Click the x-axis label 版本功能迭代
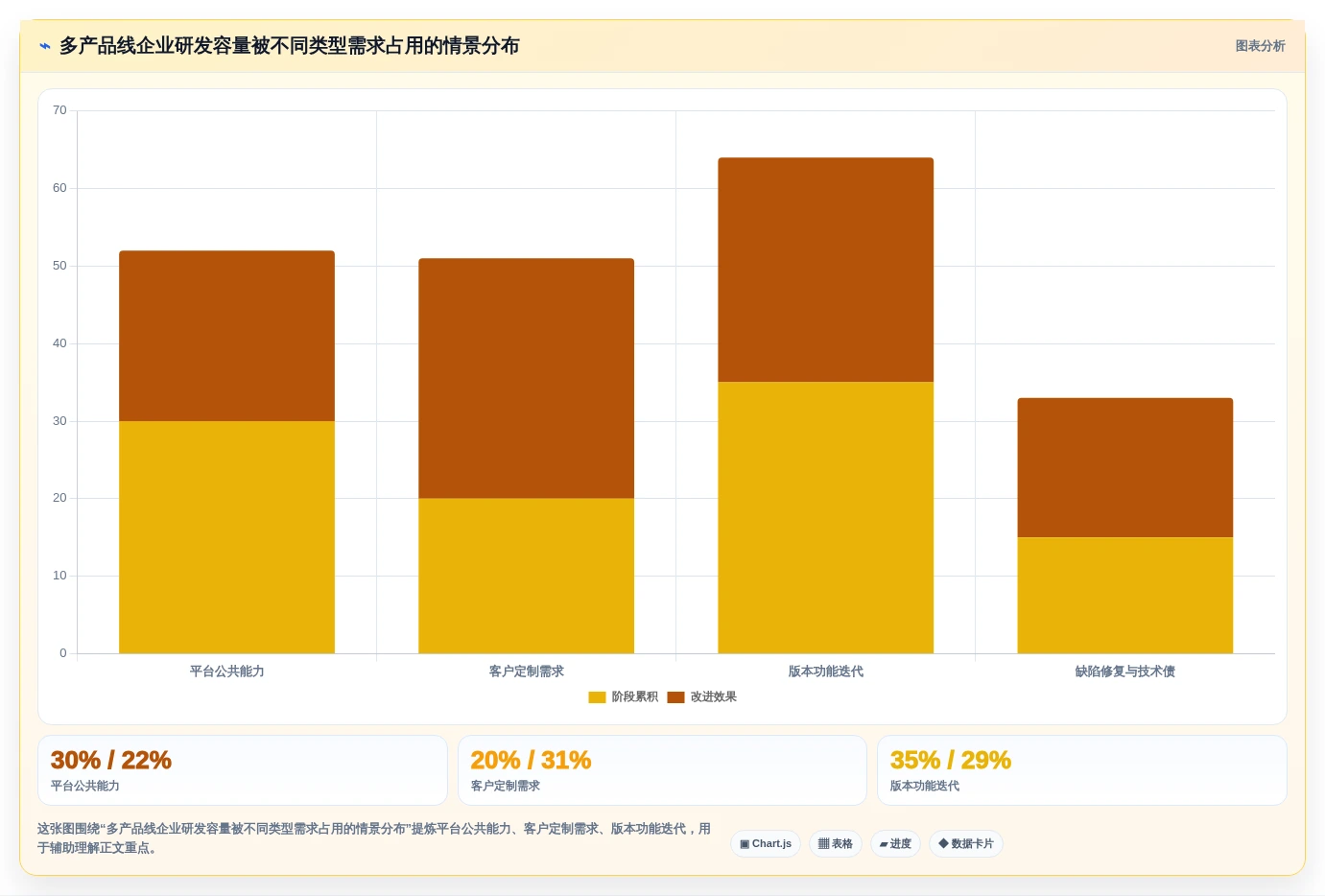1325x896 pixels. [825, 672]
